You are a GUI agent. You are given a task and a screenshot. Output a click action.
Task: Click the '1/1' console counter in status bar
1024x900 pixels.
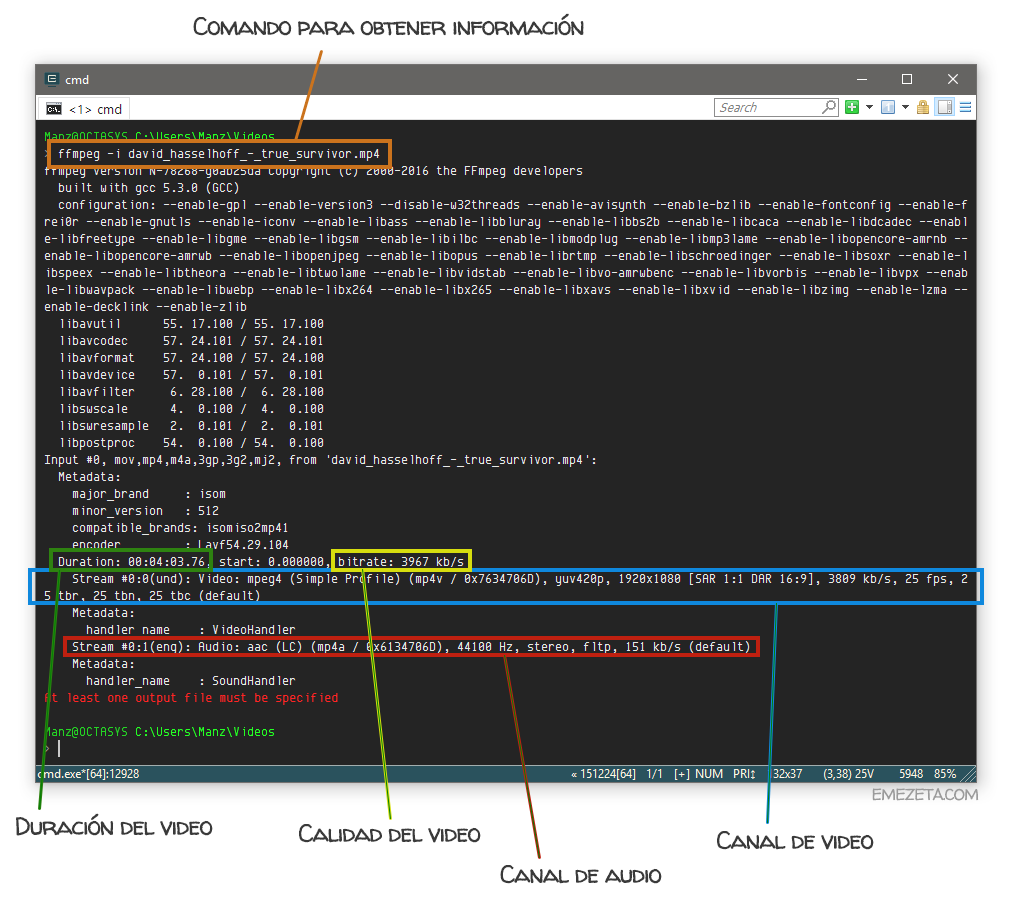coord(654,774)
